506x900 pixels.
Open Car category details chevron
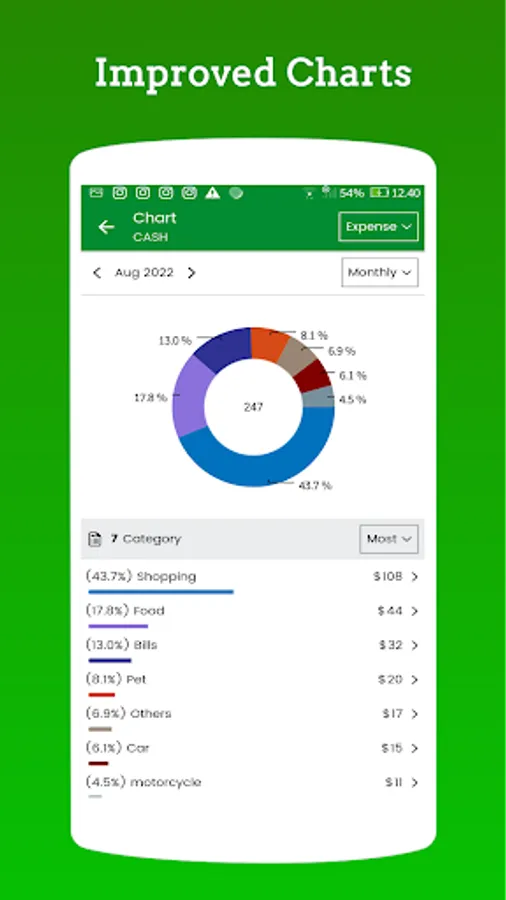[x=415, y=748]
